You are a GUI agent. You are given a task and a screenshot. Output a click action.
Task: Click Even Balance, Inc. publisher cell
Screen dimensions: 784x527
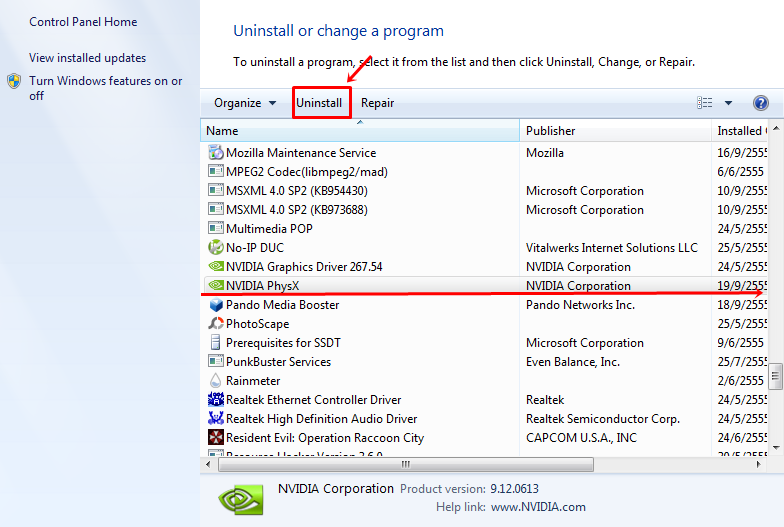point(573,362)
